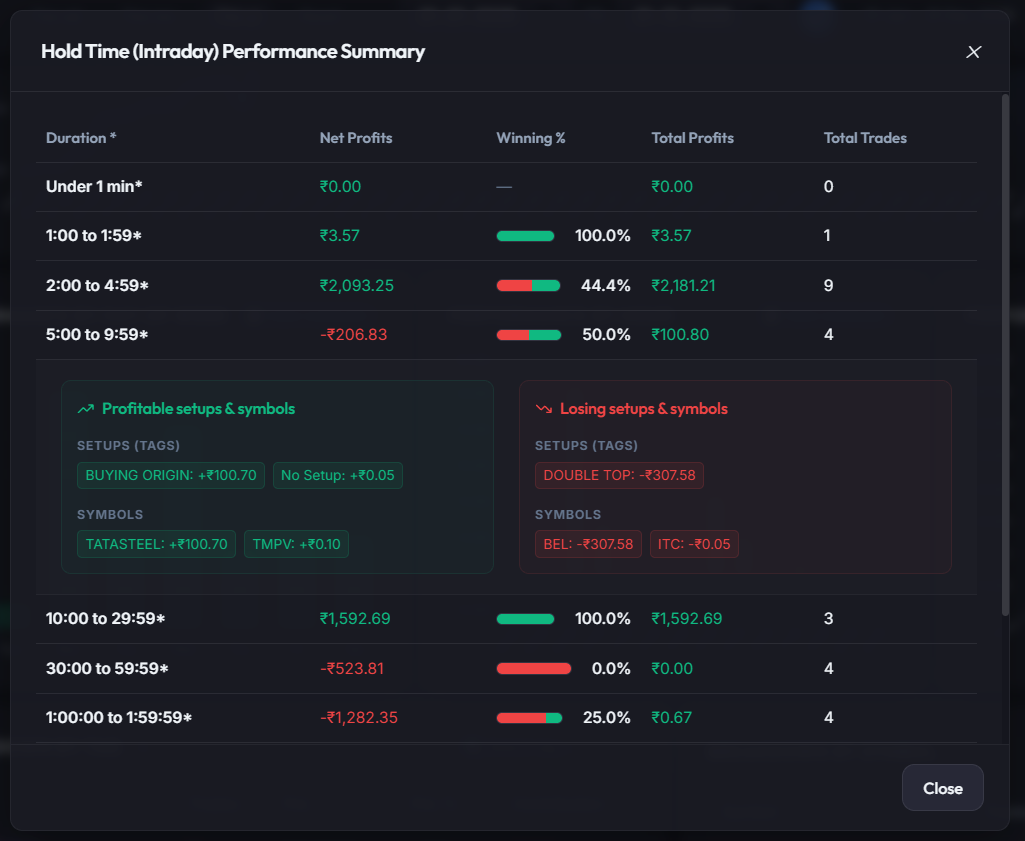Click the TMPV: +₹0.10 symbol chip

point(296,544)
